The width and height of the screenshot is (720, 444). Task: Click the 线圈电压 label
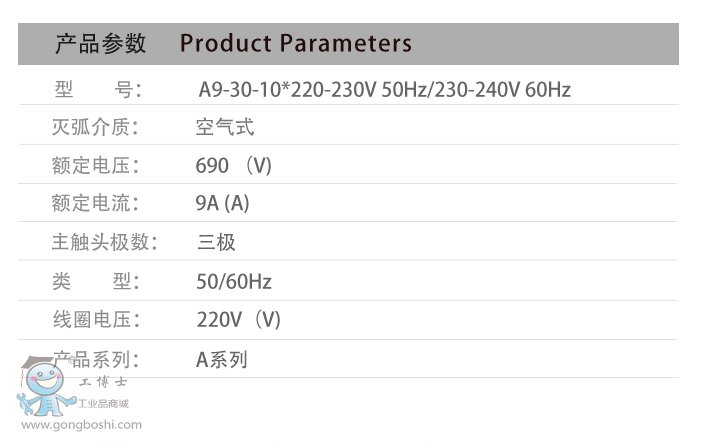(x=96, y=320)
